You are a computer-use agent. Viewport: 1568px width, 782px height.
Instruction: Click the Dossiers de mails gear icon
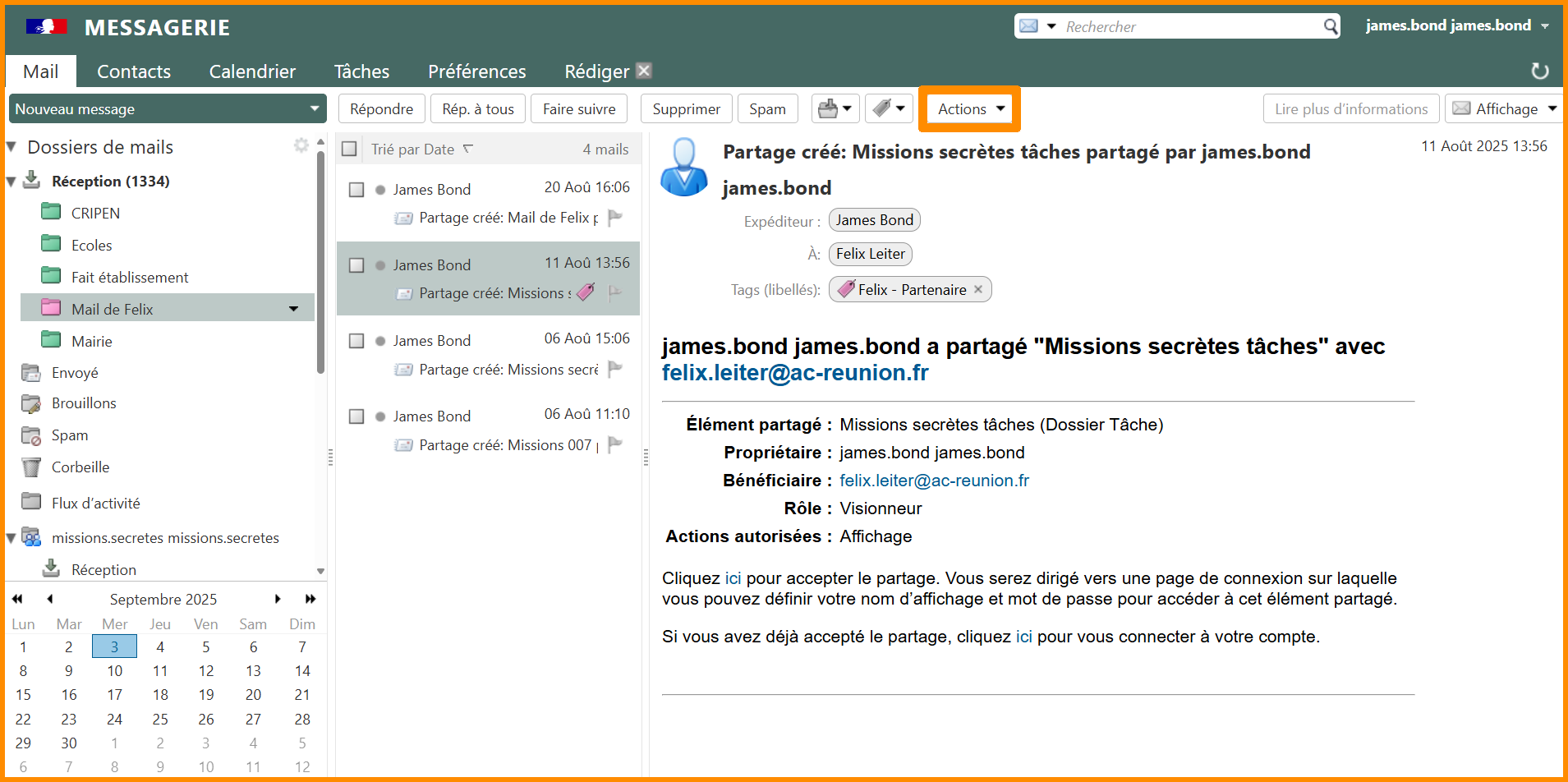click(x=301, y=145)
